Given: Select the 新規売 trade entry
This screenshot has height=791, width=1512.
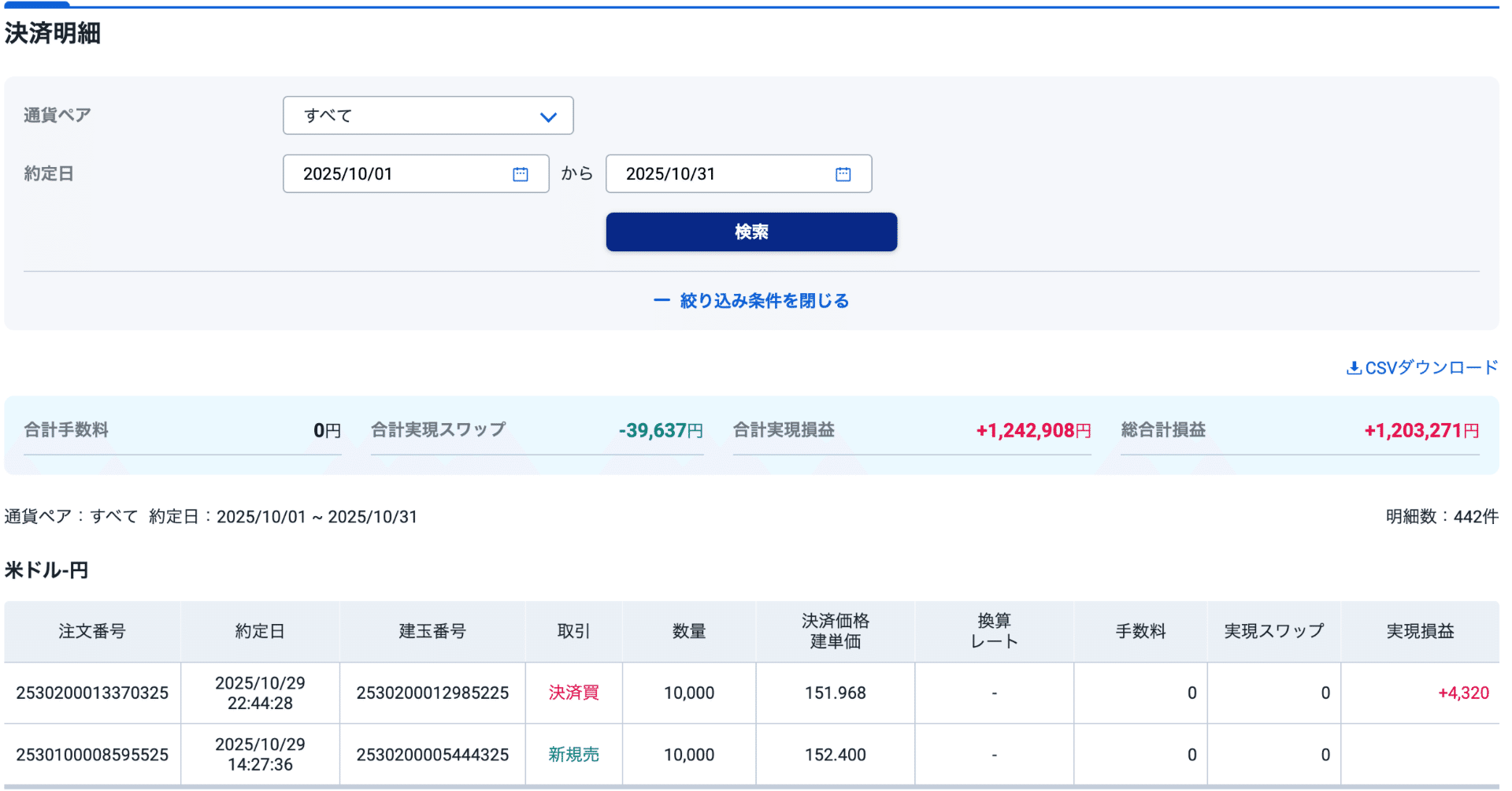Looking at the screenshot, I should pyautogui.click(x=573, y=754).
